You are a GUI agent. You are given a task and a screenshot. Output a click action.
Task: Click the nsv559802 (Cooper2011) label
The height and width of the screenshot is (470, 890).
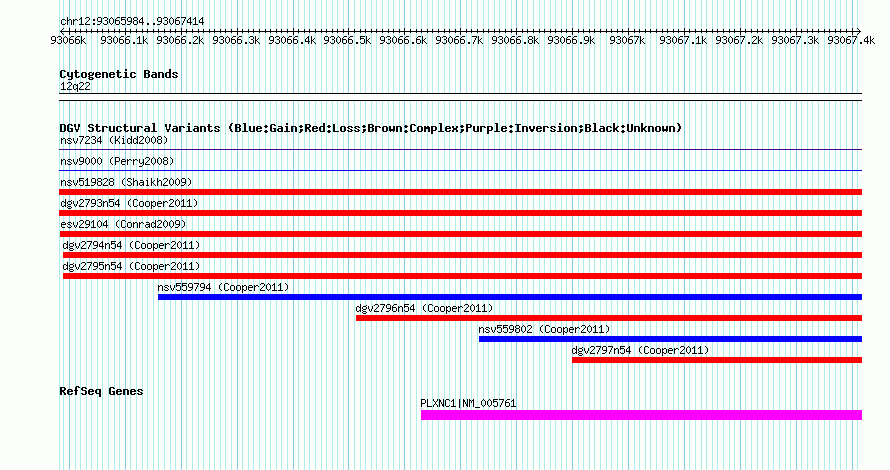pos(544,329)
